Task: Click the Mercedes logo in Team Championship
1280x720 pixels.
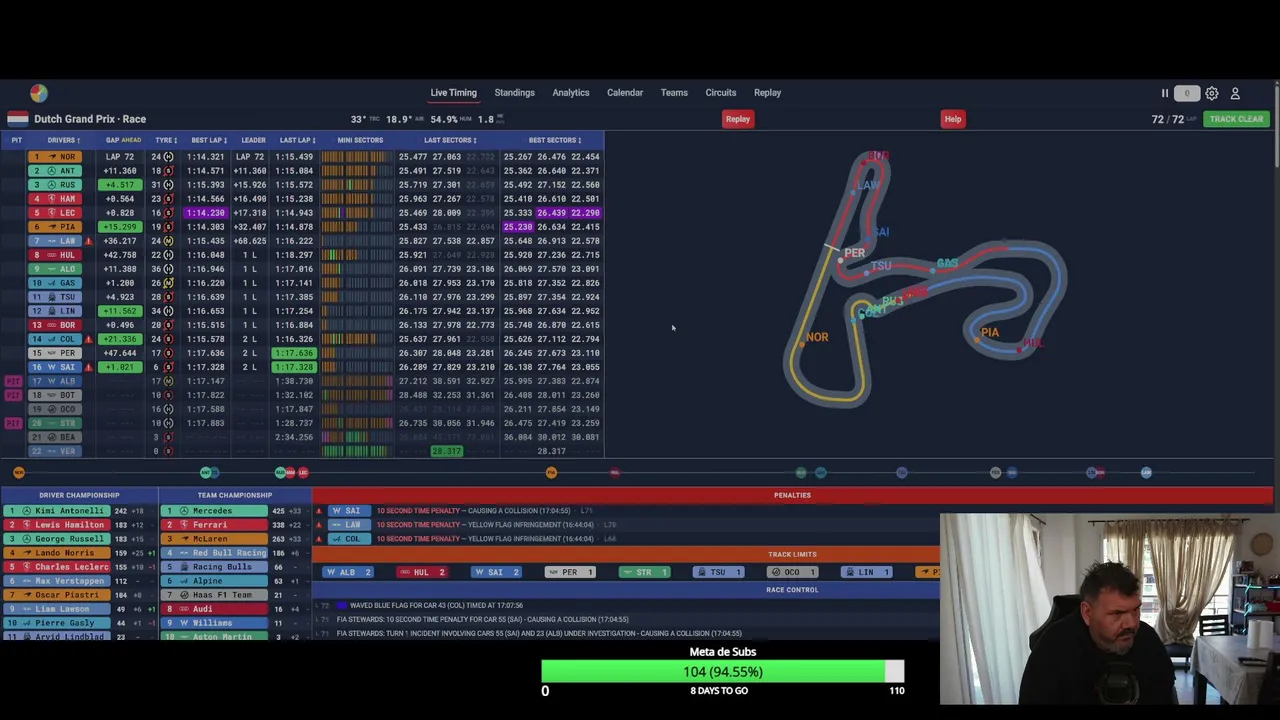Action: pos(184,511)
